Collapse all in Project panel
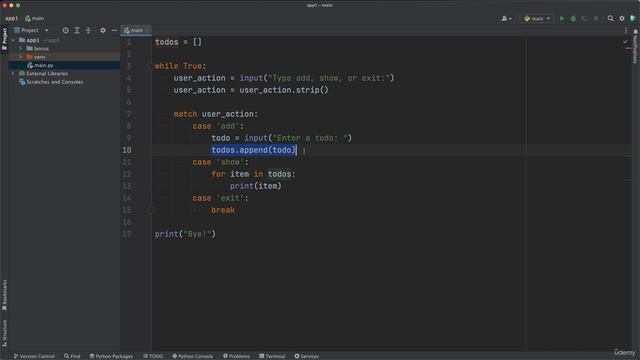640x360 pixels. (88, 30)
